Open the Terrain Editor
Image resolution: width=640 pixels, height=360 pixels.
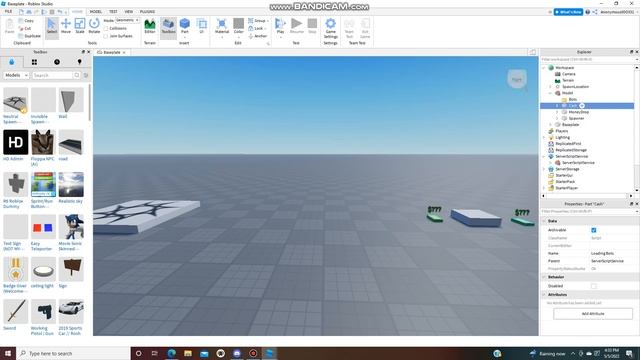[150, 27]
